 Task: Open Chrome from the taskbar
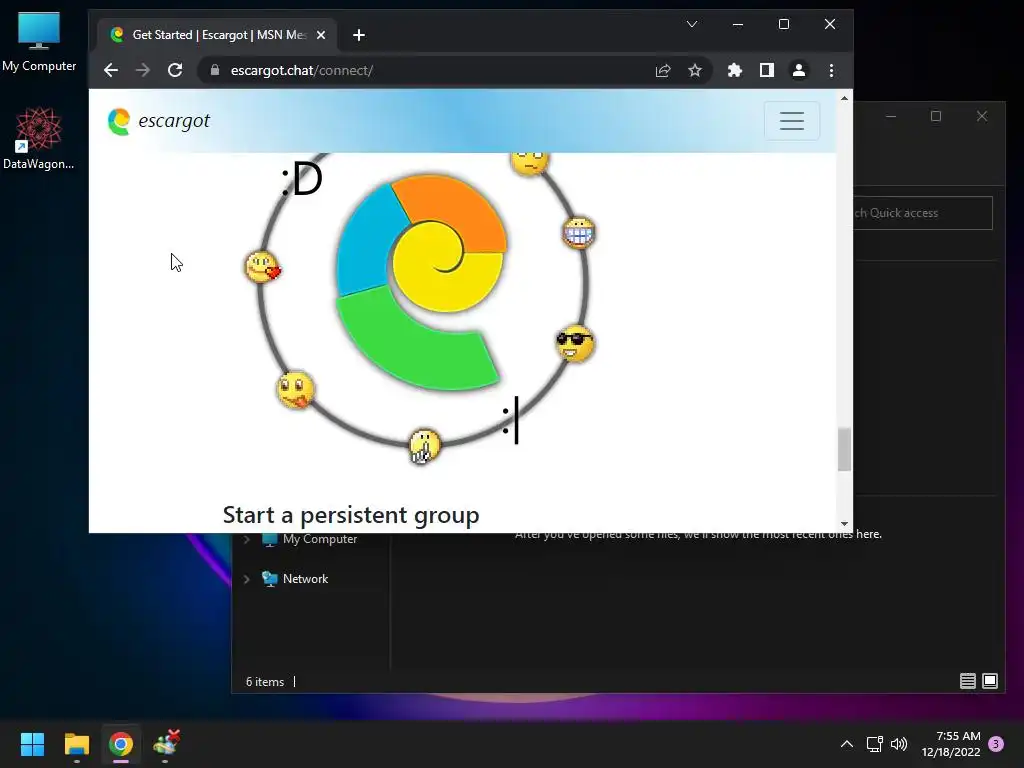click(x=121, y=744)
